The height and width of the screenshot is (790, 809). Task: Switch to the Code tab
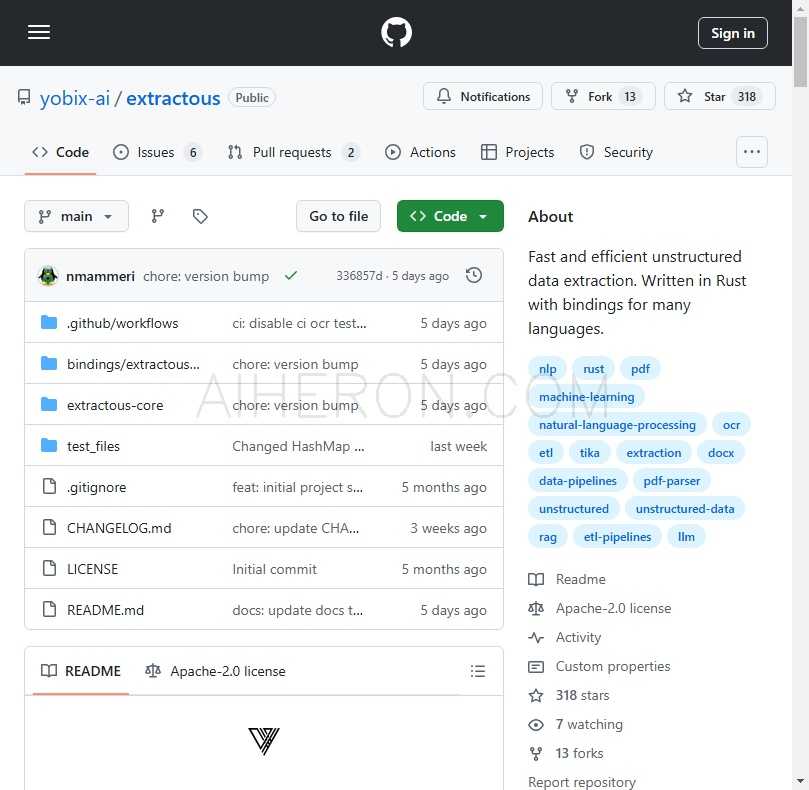[60, 152]
